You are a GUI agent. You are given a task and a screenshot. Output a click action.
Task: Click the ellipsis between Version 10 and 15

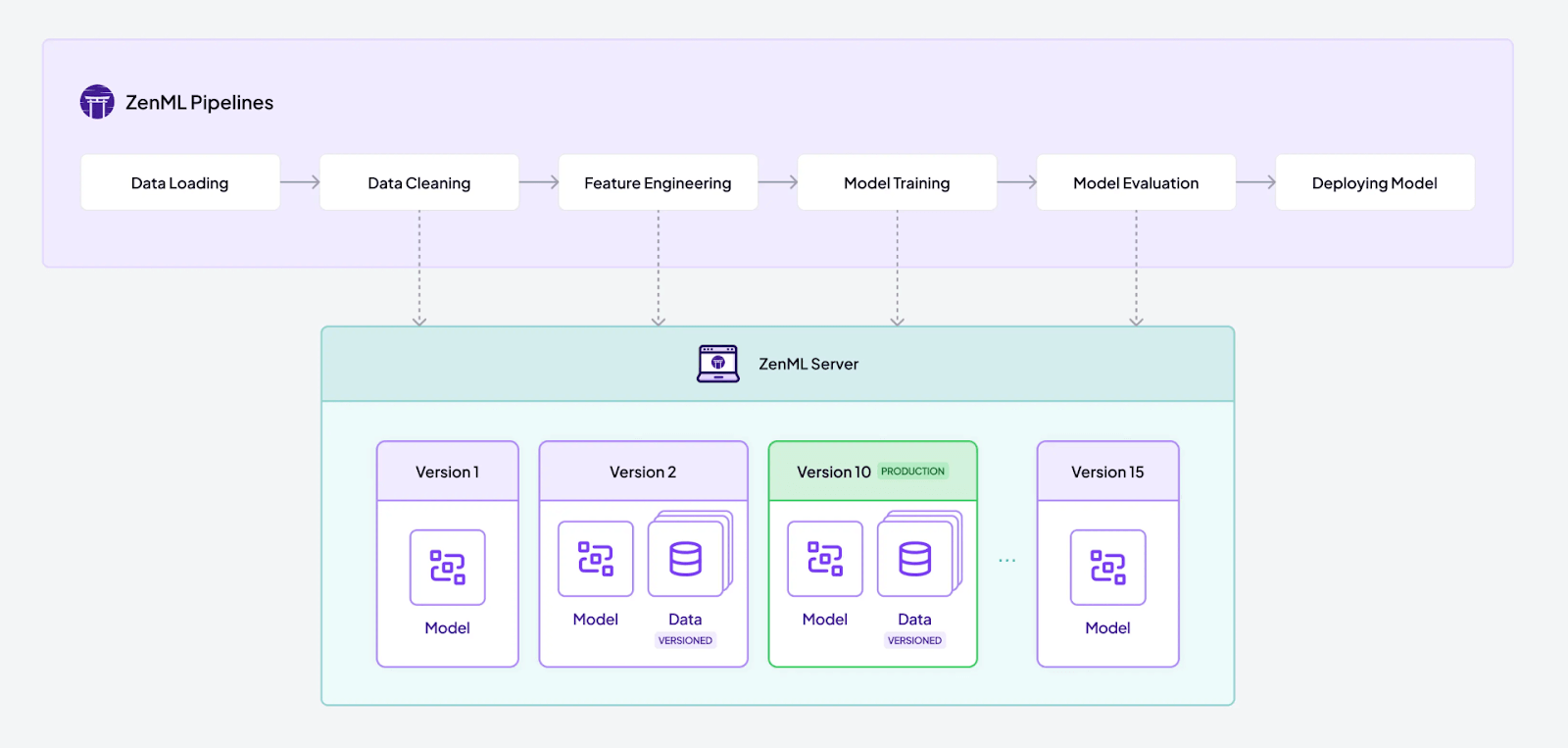[x=1007, y=561]
